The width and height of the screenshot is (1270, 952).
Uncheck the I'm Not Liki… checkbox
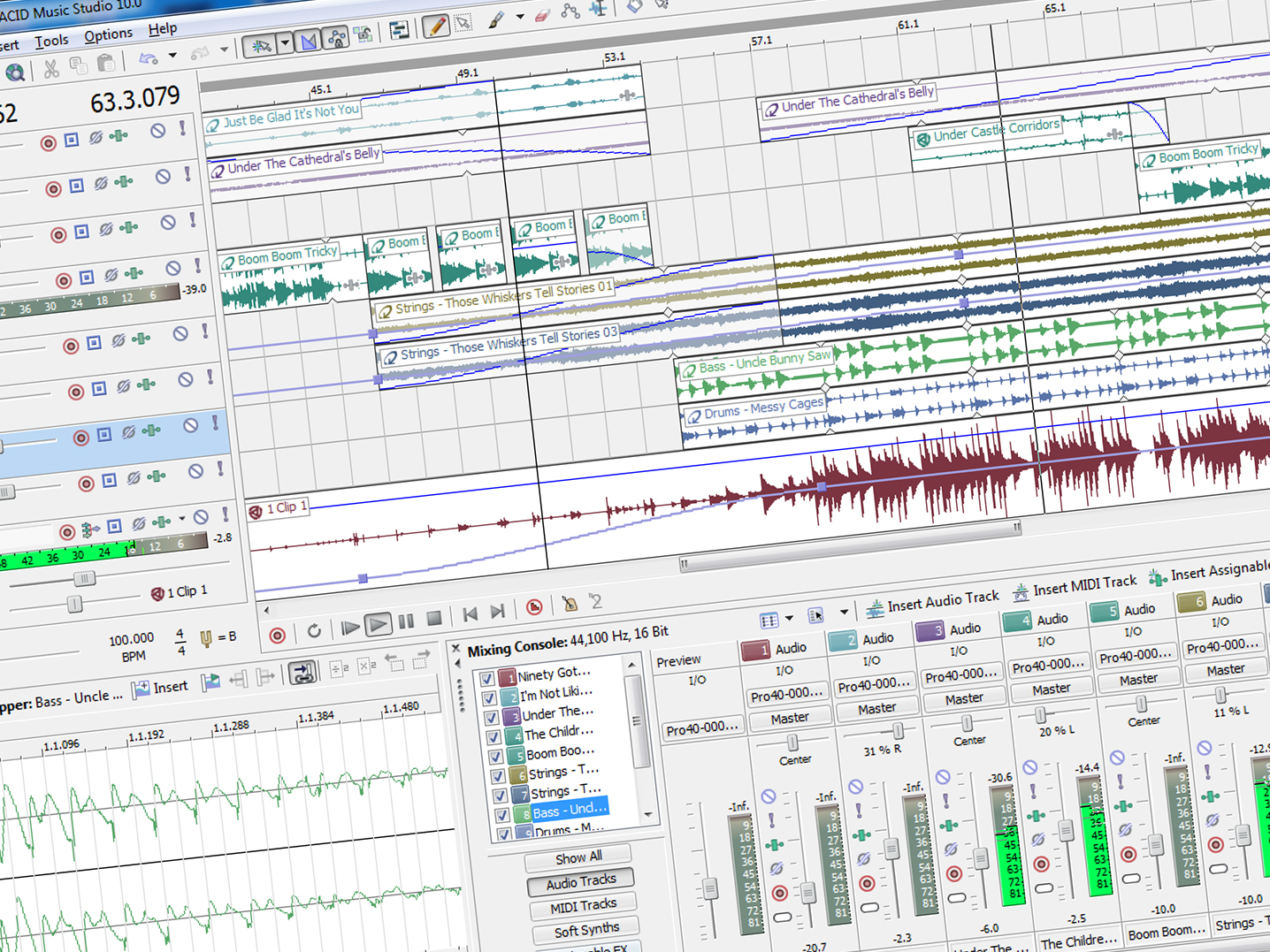click(489, 698)
